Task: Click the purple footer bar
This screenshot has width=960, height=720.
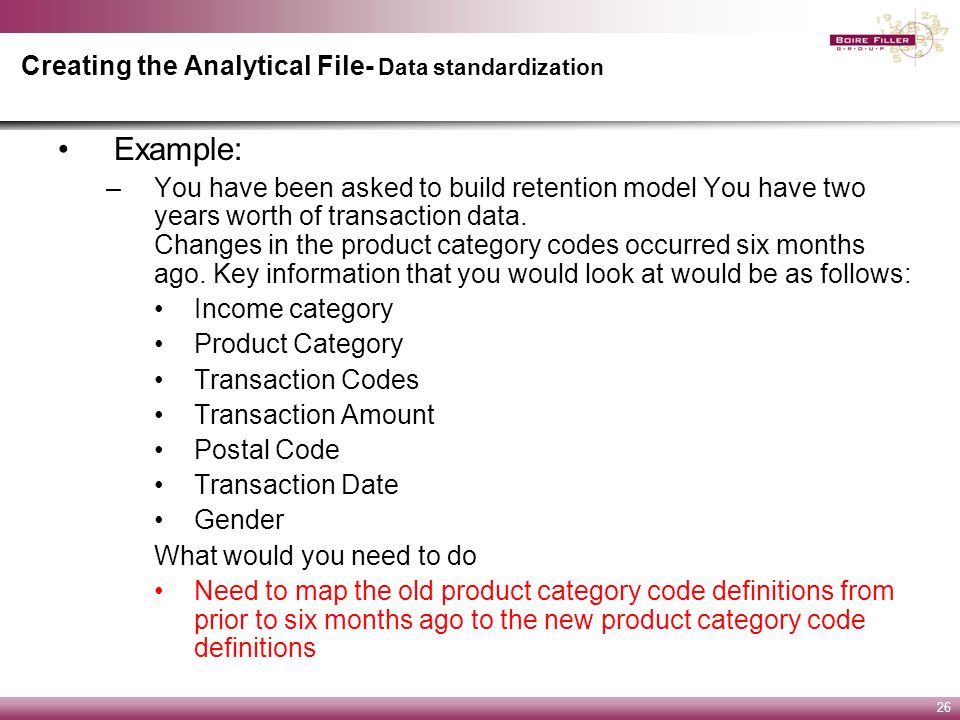Action: point(480,708)
